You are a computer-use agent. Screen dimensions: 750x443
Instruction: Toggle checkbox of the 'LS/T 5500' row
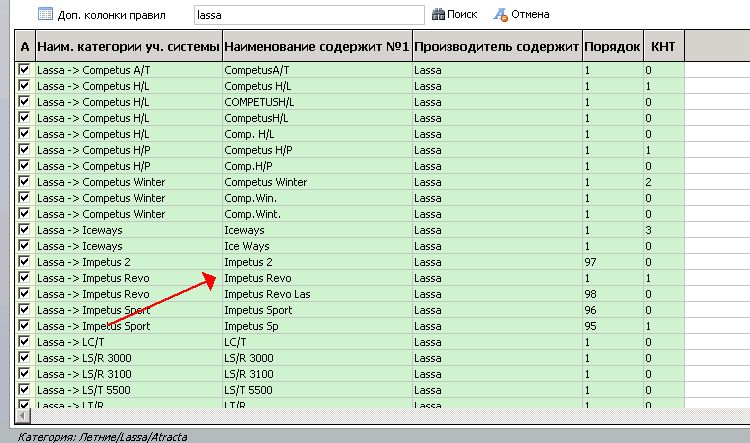[x=24, y=390]
